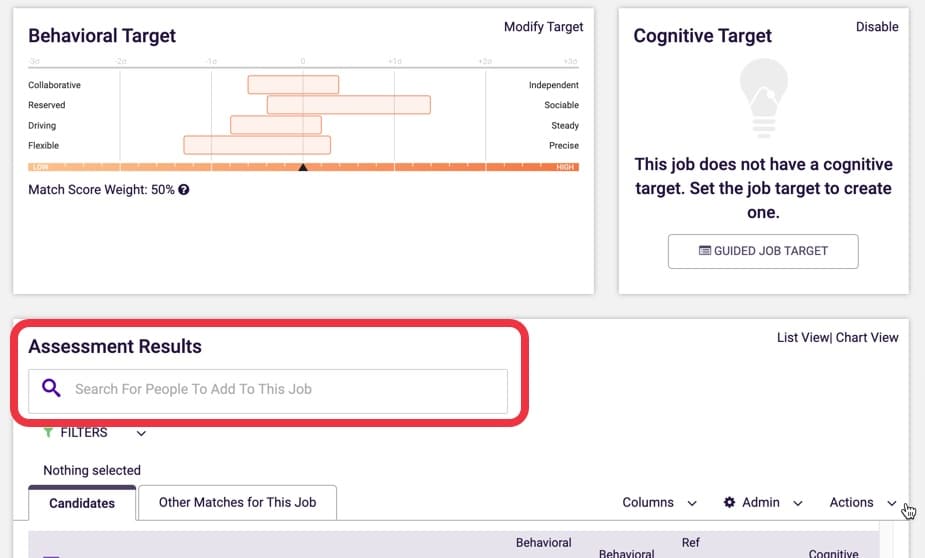Select the Candidates tab
Viewport: 925px width, 558px height.
click(82, 503)
